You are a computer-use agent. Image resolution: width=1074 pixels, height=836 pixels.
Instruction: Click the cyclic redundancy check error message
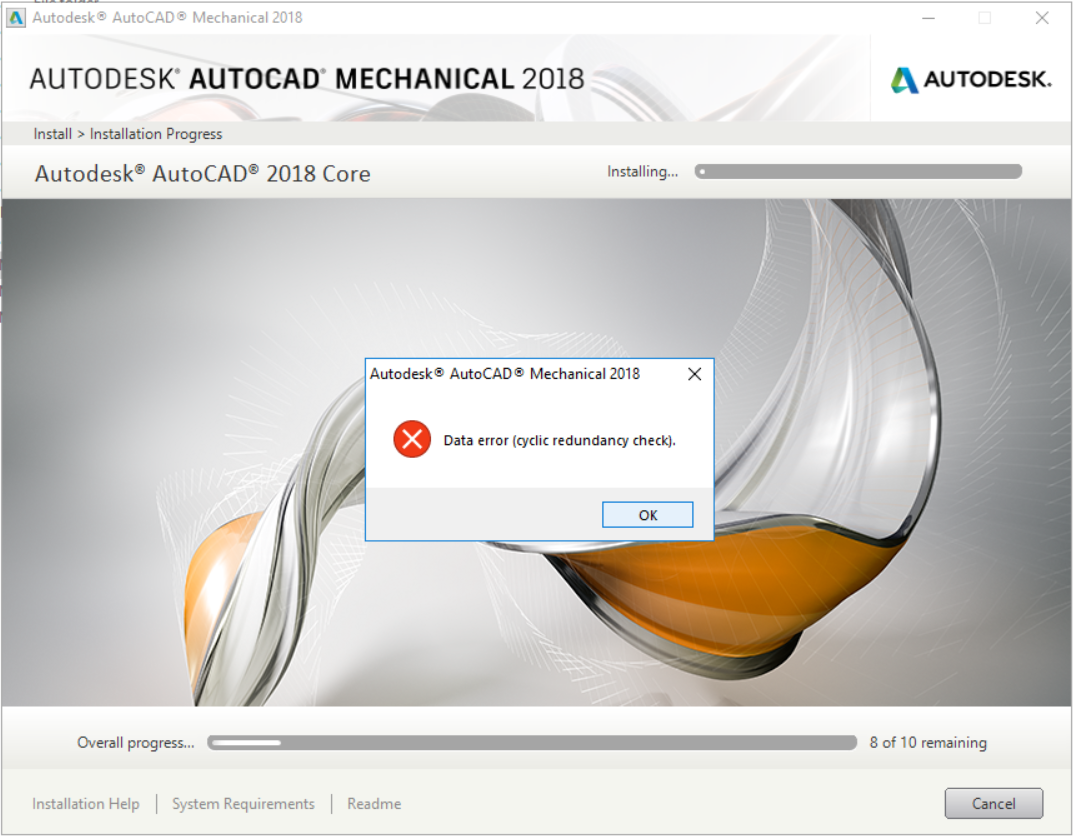click(559, 440)
